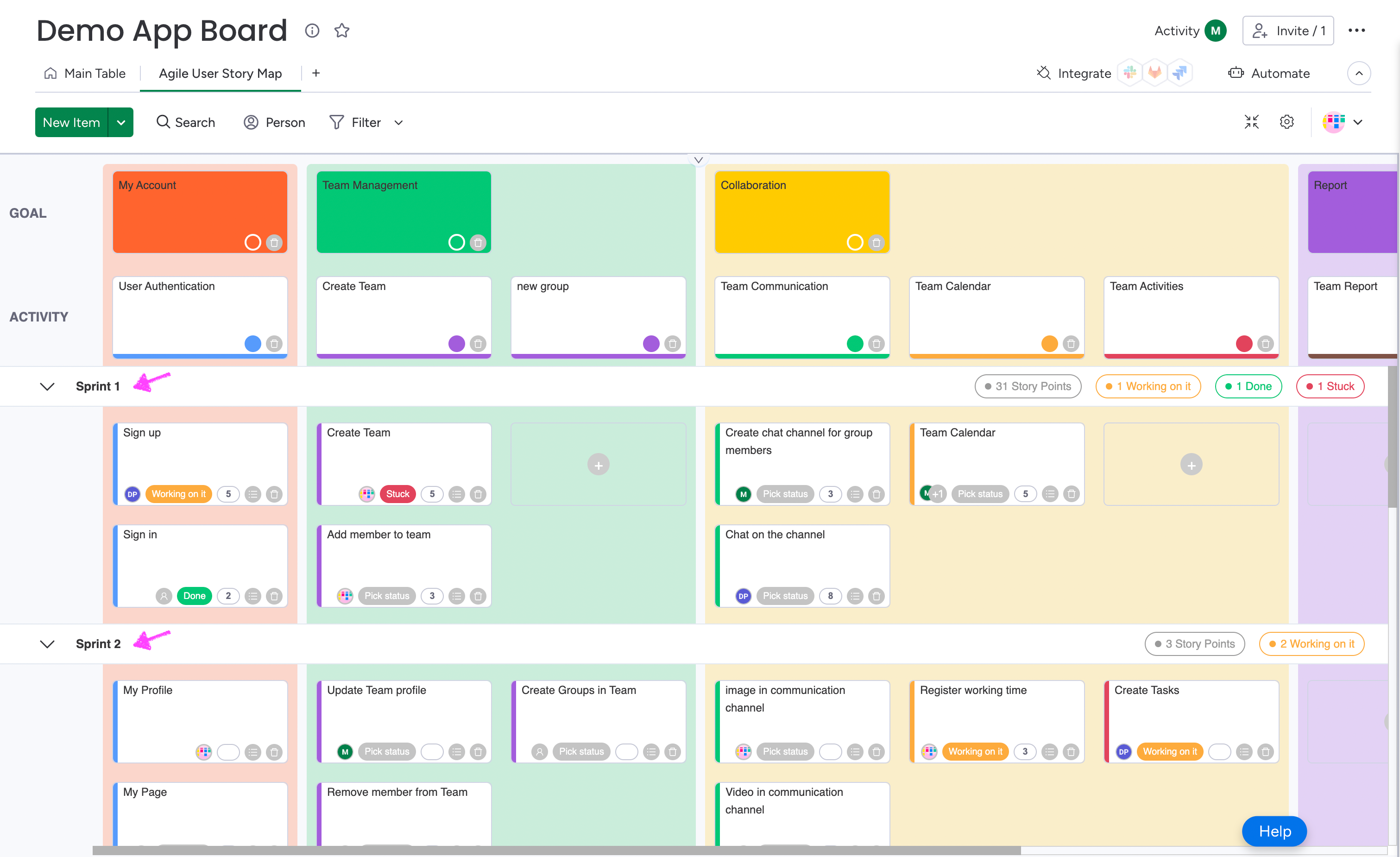
Task: Edit story points field on My Profile card
Action: (x=228, y=752)
